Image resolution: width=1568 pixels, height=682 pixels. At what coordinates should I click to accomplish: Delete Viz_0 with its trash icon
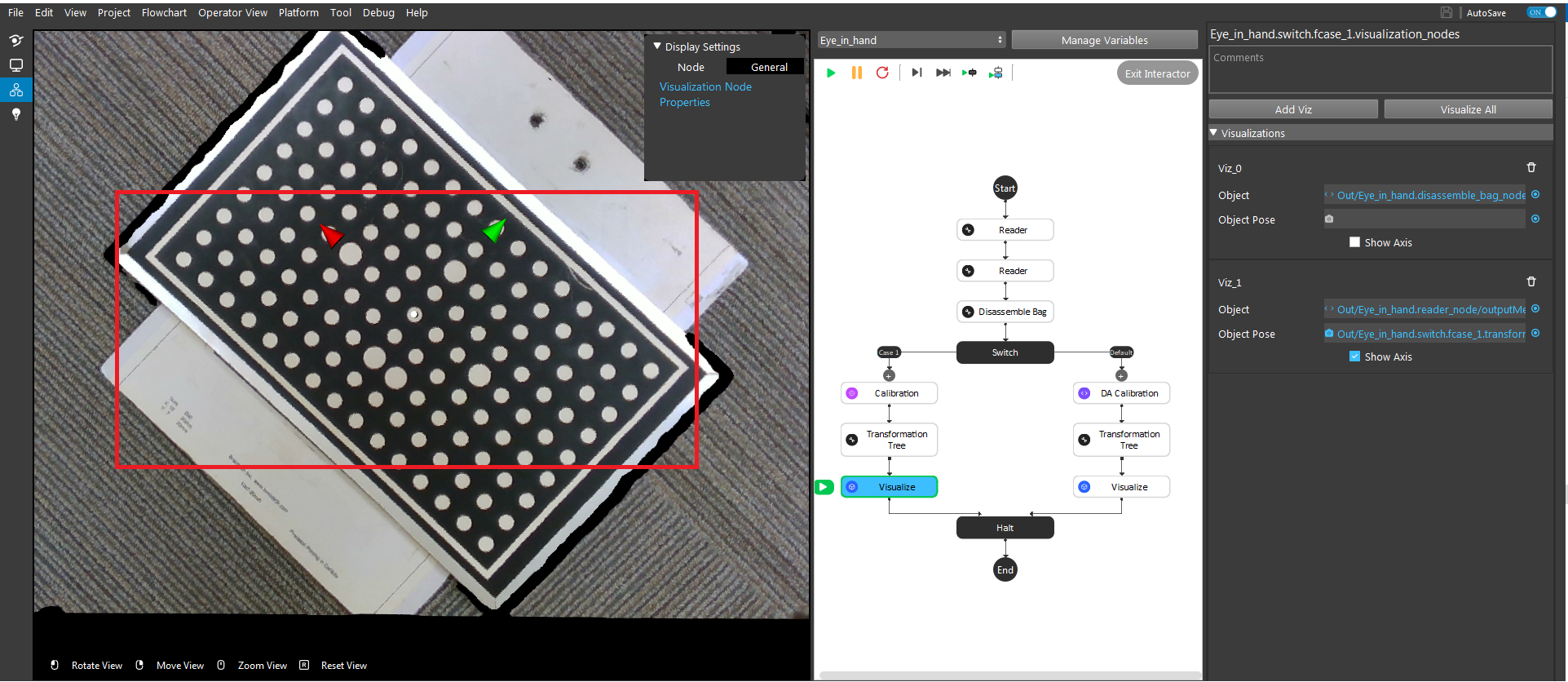[1531, 168]
